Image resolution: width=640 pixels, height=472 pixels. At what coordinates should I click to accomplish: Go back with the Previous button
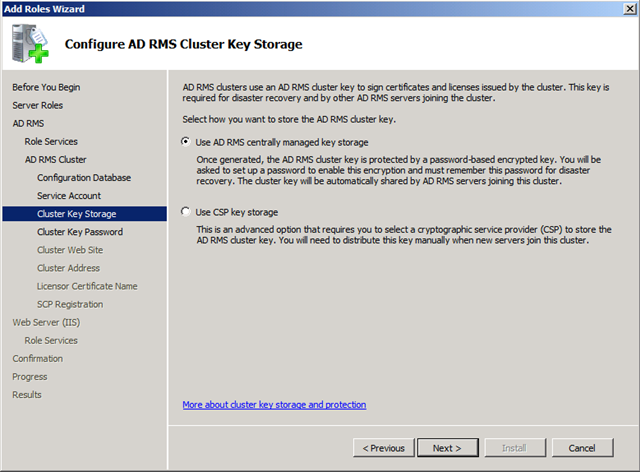click(384, 448)
